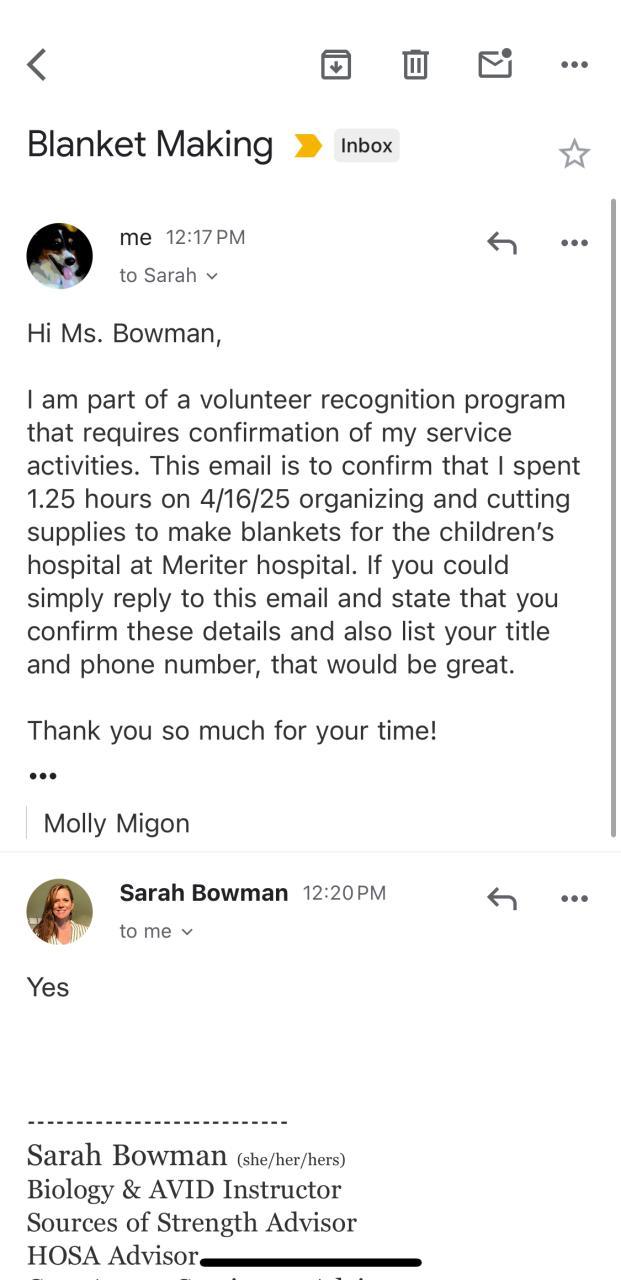The image size is (621, 1280).
Task: Tap the Inbox label
Action: pyautogui.click(x=366, y=146)
